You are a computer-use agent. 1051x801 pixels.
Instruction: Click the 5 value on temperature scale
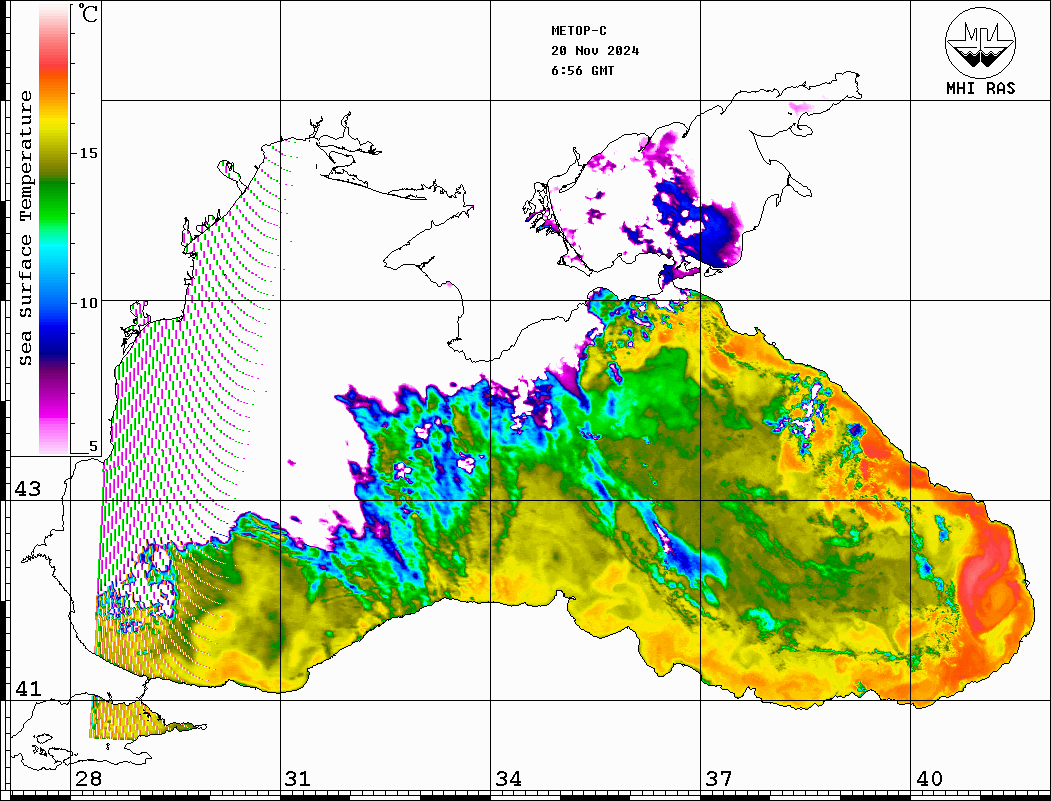pos(93,446)
